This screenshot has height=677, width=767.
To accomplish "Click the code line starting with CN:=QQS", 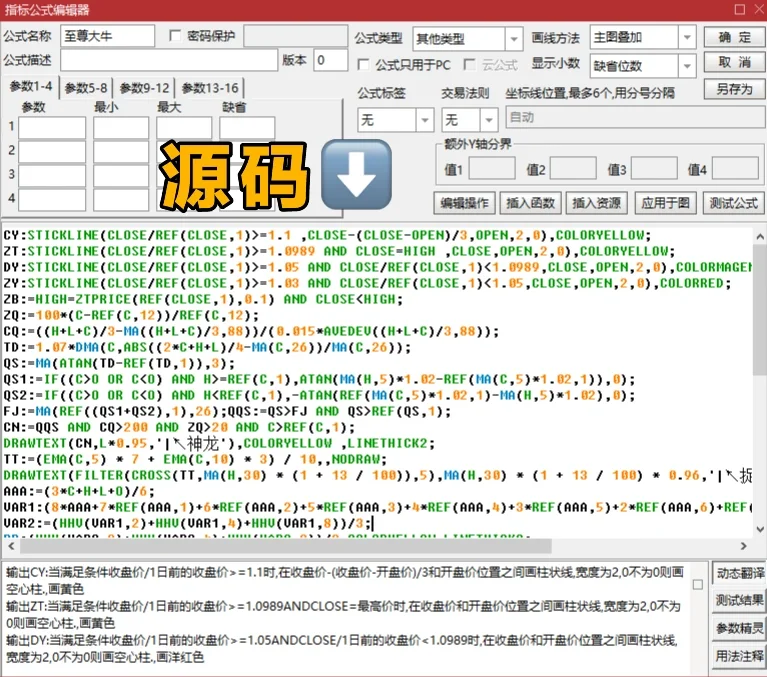I will tap(180, 428).
